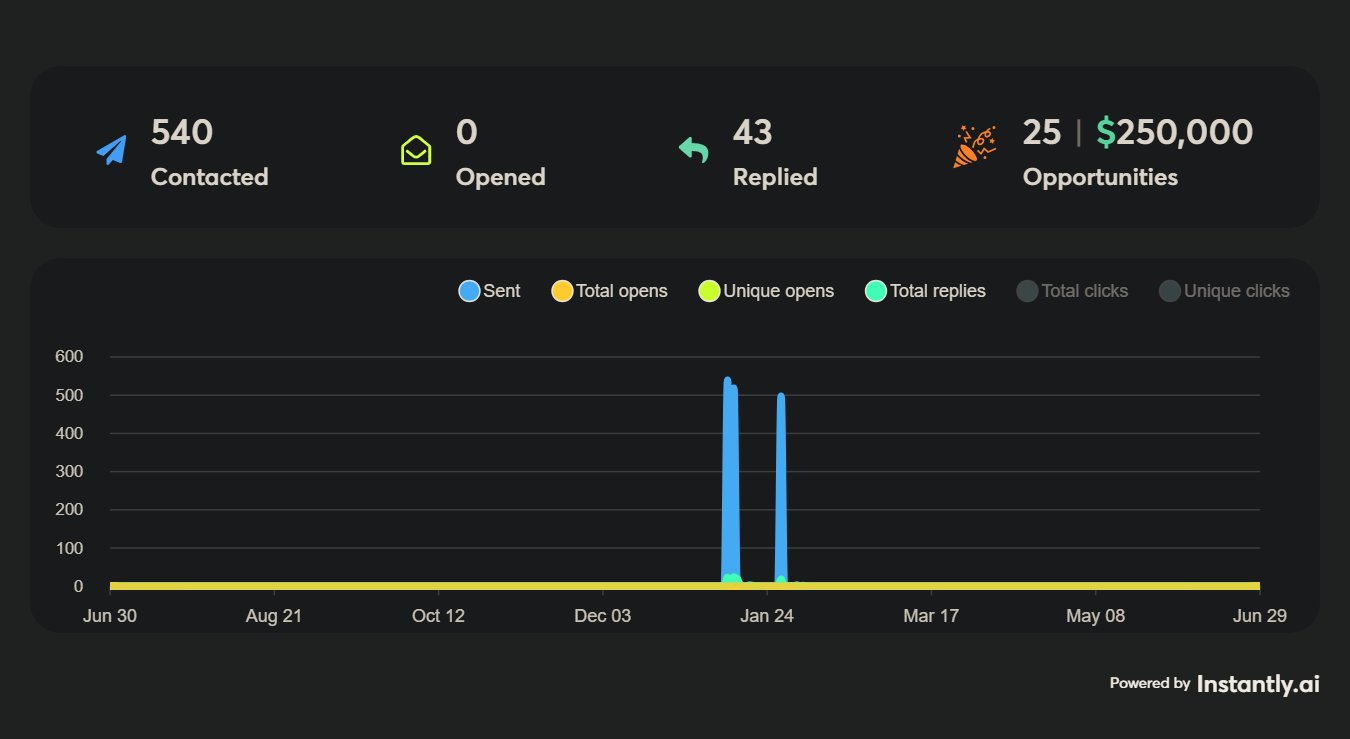Toggle the Total opens legend item
Viewport: 1350px width, 739px height.
[609, 291]
